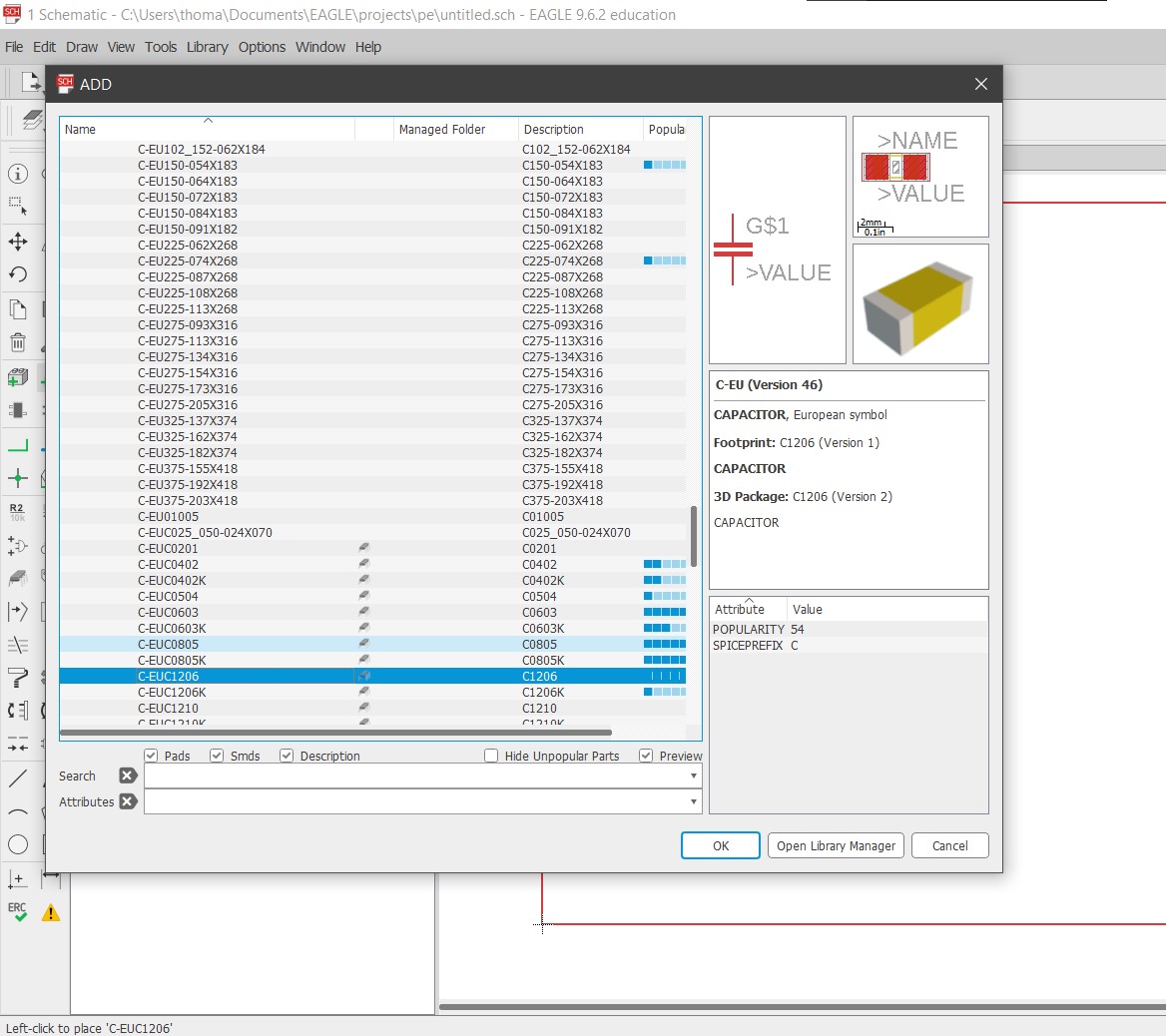Open the Search field dropdown arrow
This screenshot has height=1036, width=1166.
[693, 776]
